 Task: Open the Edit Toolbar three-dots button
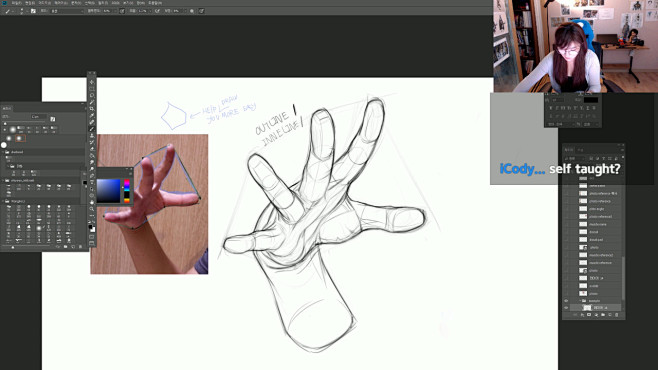(x=91, y=216)
